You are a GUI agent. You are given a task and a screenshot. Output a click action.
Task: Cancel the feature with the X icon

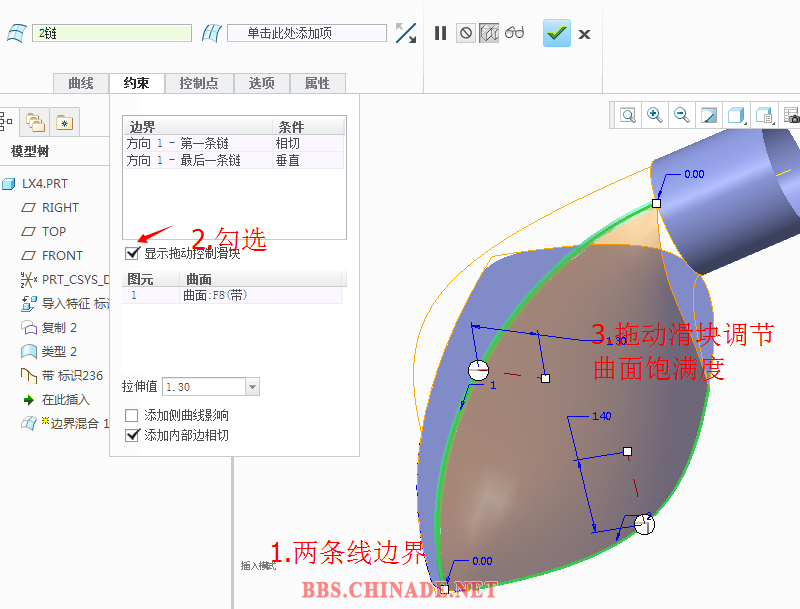[x=585, y=34]
